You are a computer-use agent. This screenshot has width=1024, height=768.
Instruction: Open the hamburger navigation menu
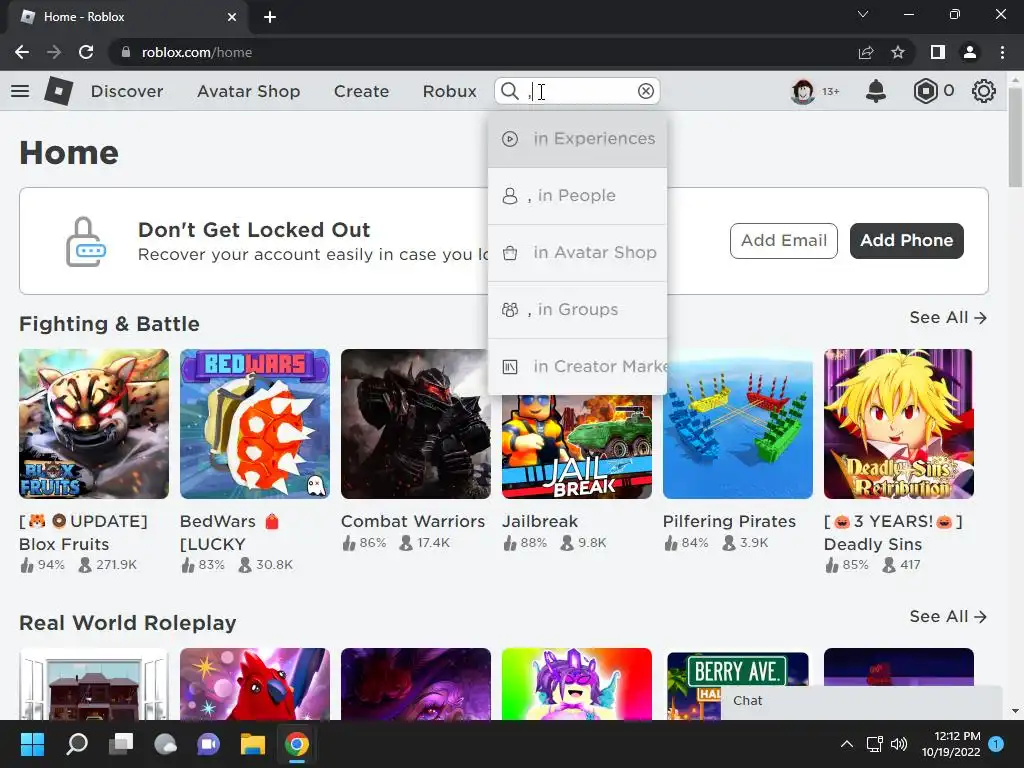(x=20, y=91)
